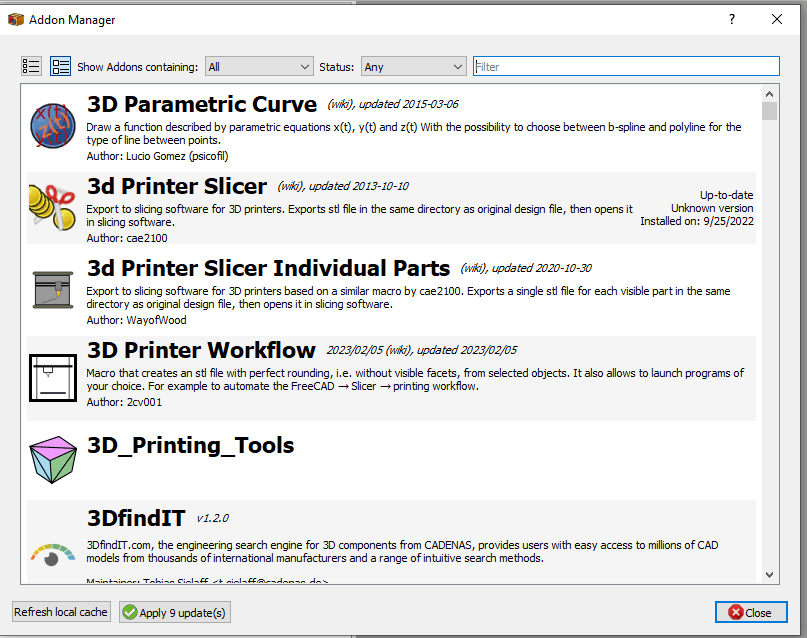Apply the 9 pending updates

pyautogui.click(x=174, y=611)
